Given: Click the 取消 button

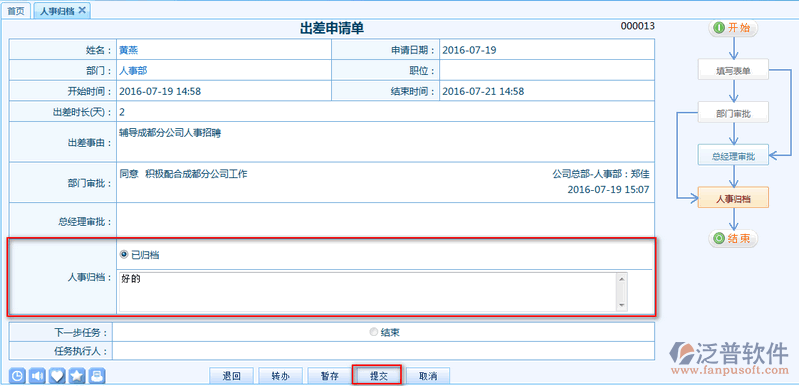Looking at the screenshot, I should coord(428,376).
